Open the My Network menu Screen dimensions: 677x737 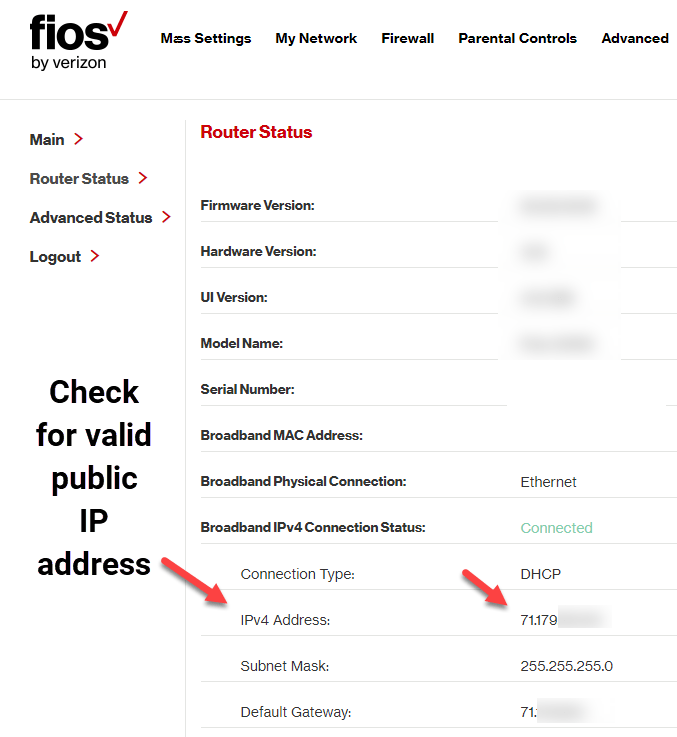(x=316, y=38)
